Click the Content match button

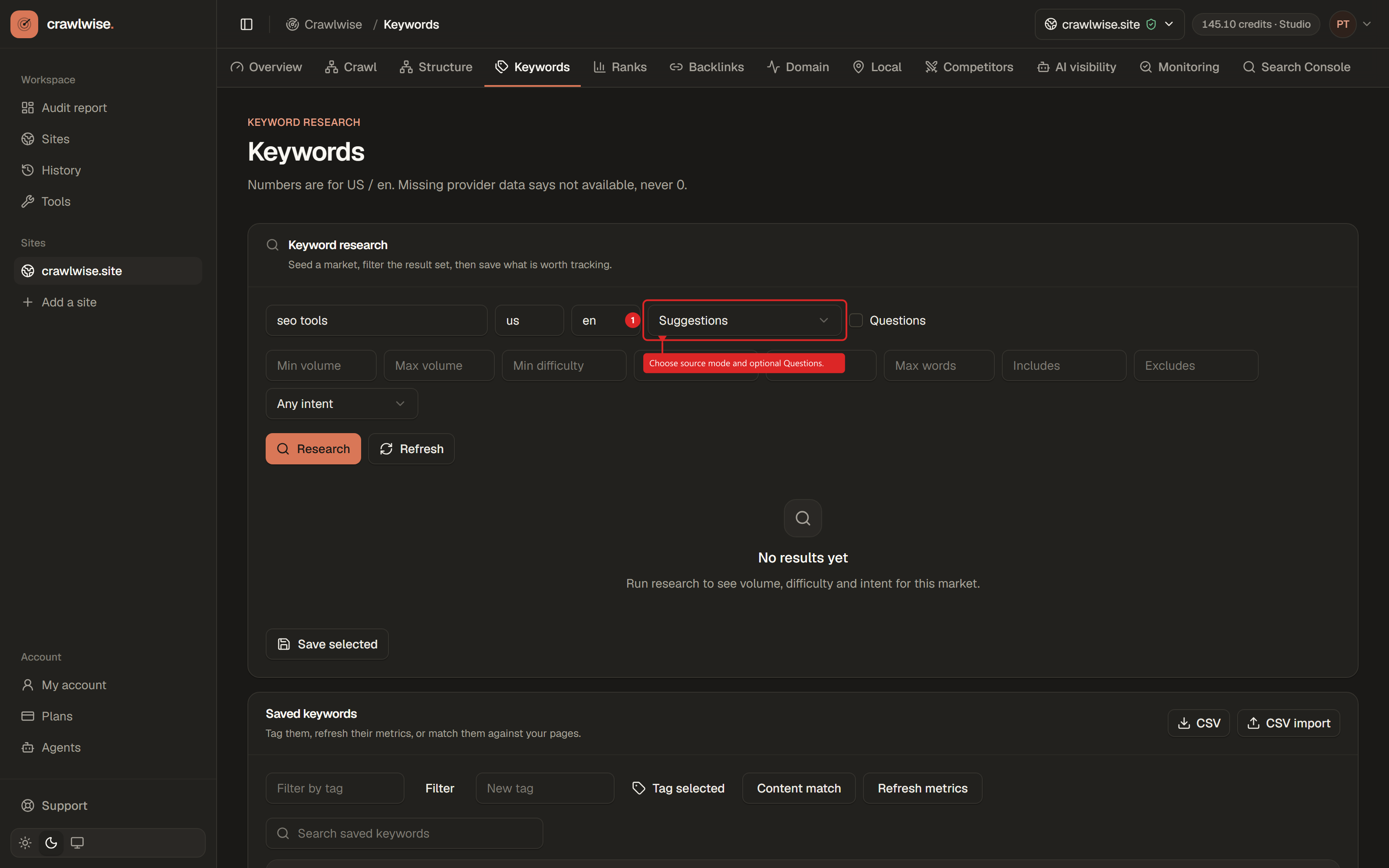coord(799,788)
